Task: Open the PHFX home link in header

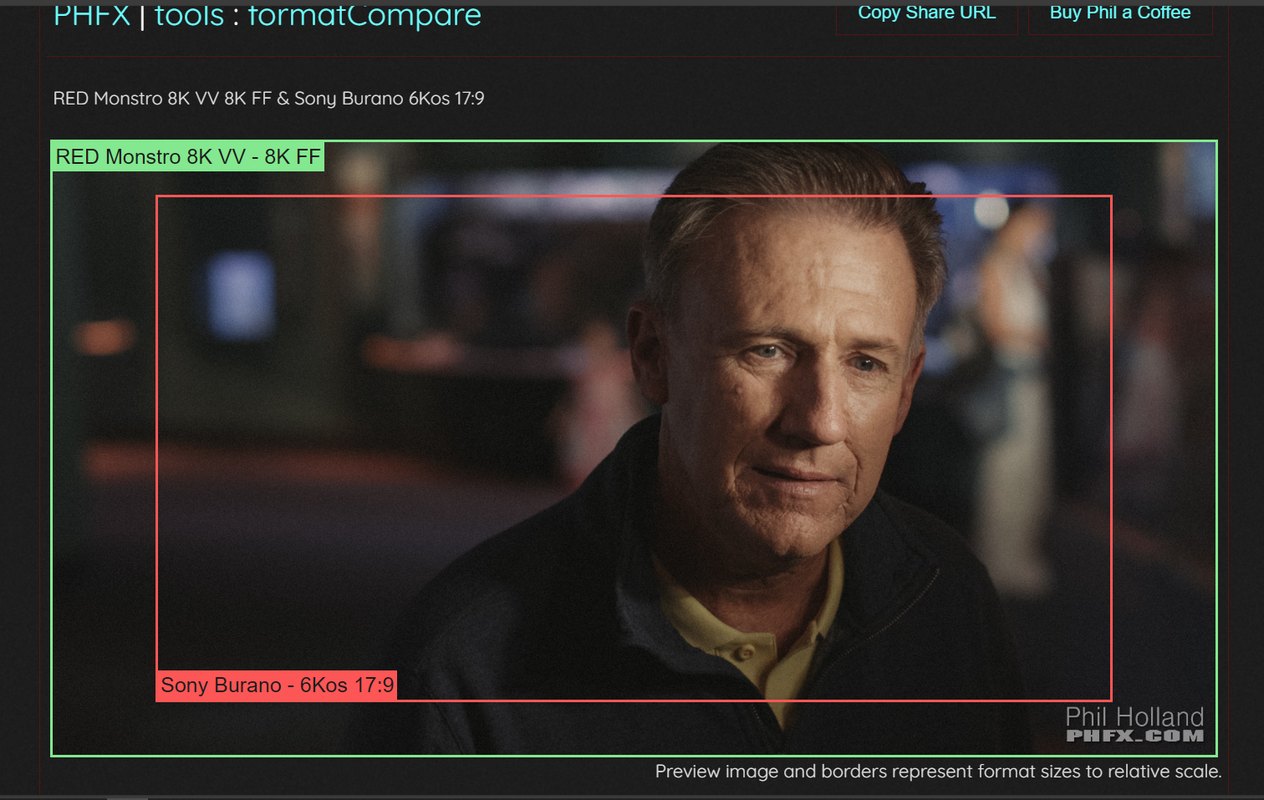Action: (92, 15)
